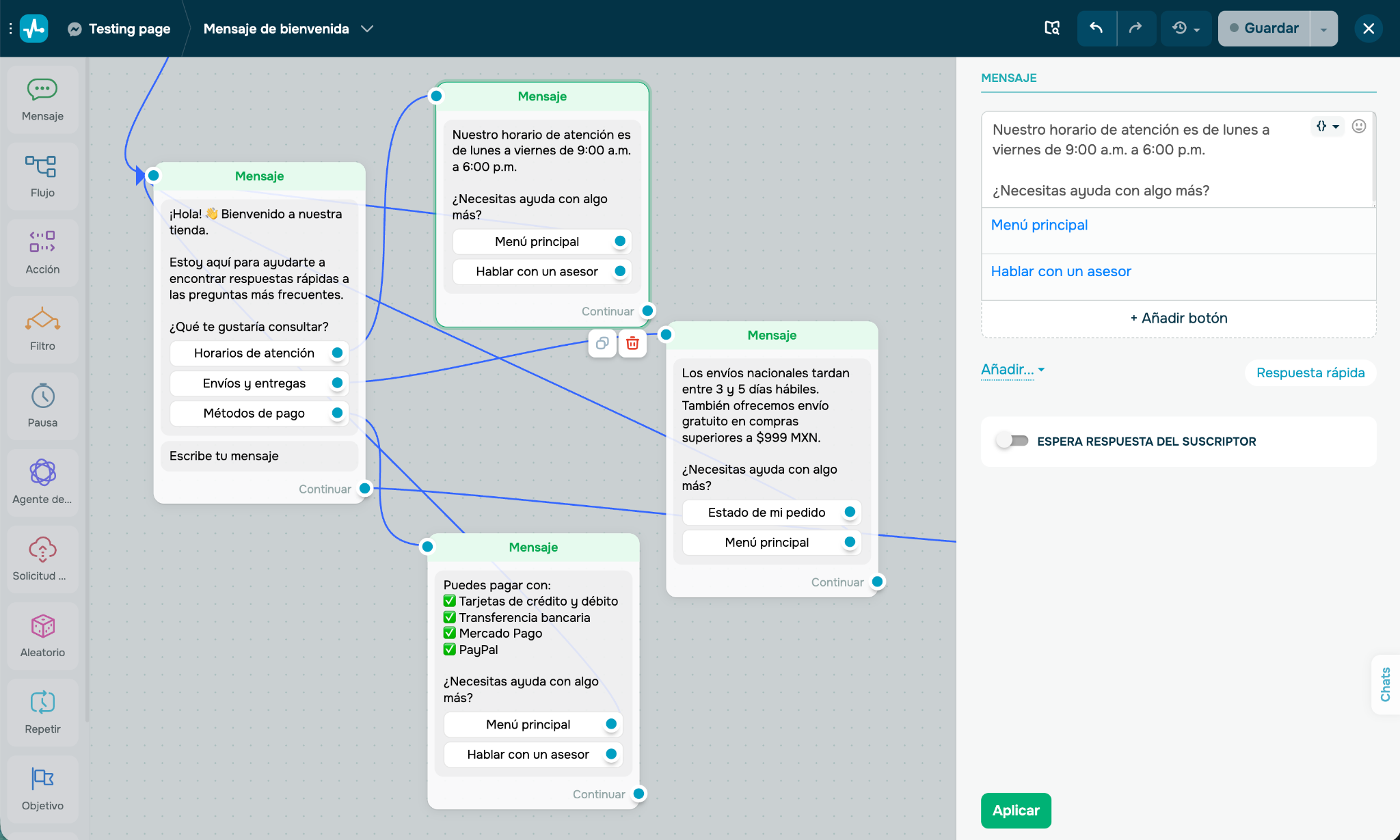
Task: Add a Respuesta rápida
Action: coord(1310,372)
